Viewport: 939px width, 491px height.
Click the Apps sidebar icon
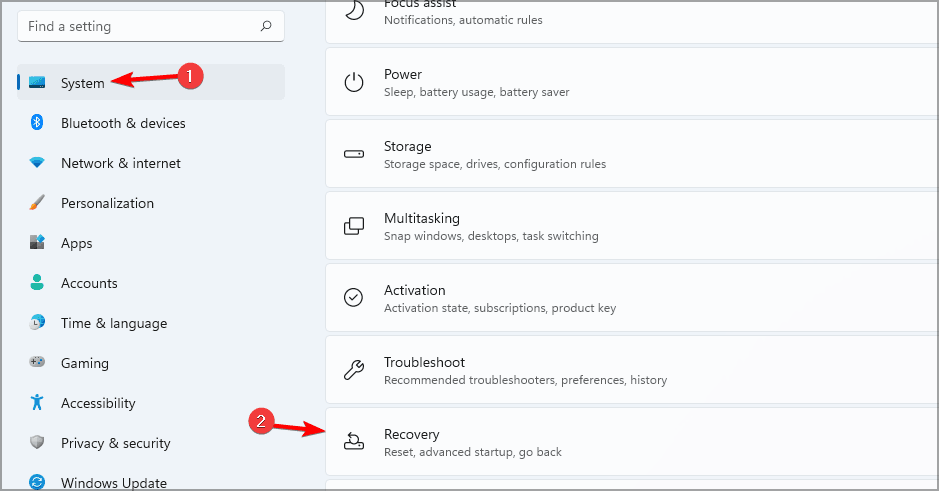(x=37, y=243)
